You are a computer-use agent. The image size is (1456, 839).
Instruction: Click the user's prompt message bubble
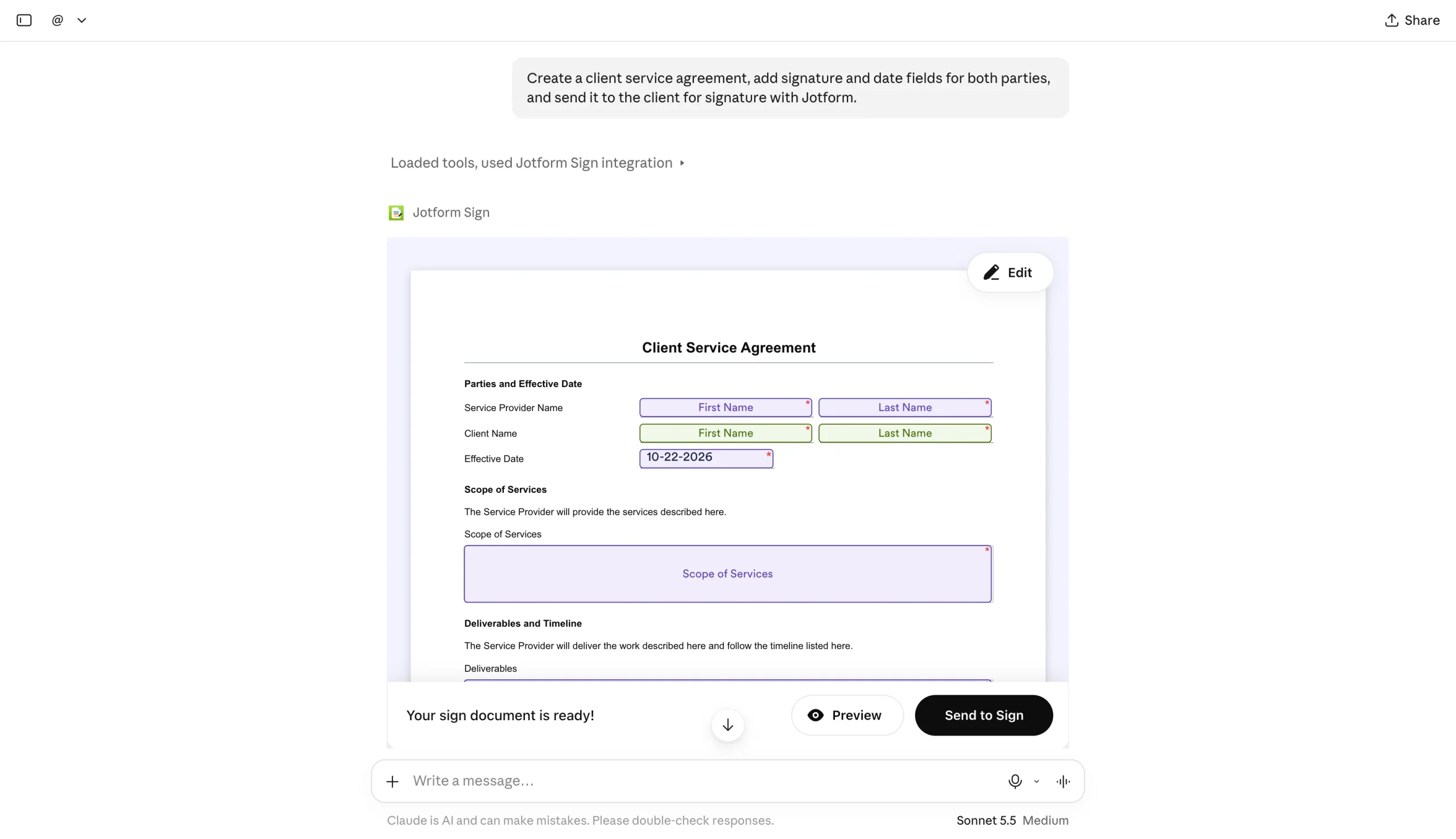pyautogui.click(x=789, y=88)
